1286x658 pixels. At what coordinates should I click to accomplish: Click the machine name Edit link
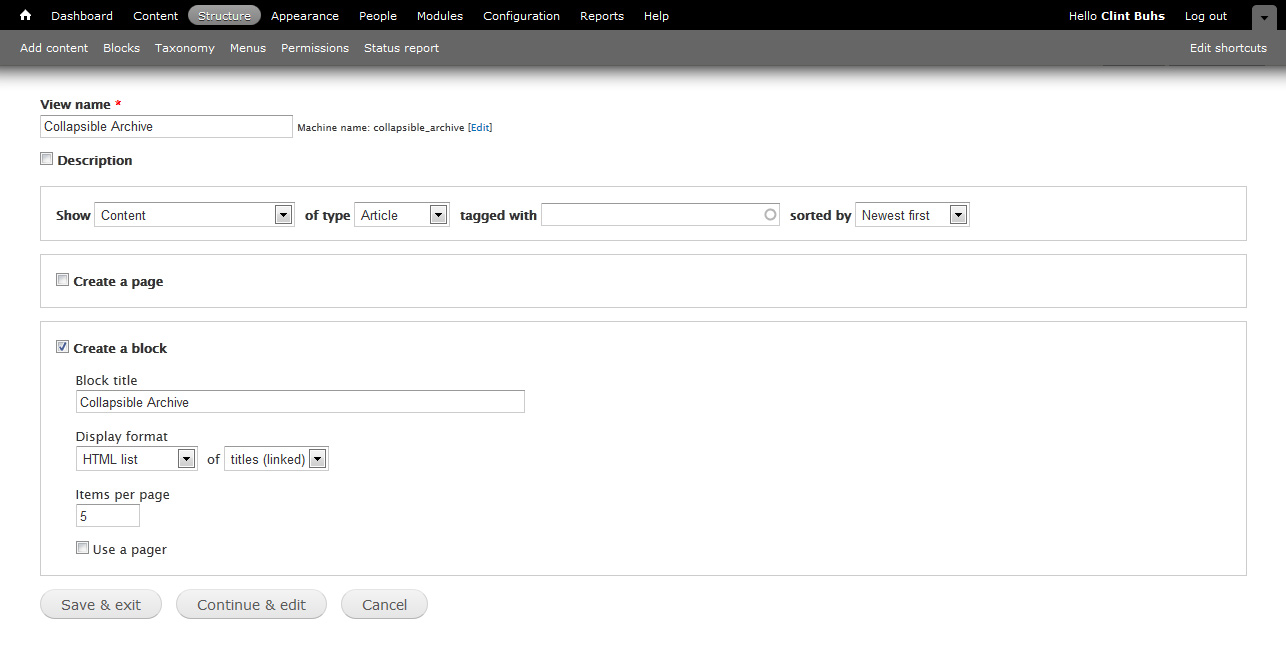(480, 128)
